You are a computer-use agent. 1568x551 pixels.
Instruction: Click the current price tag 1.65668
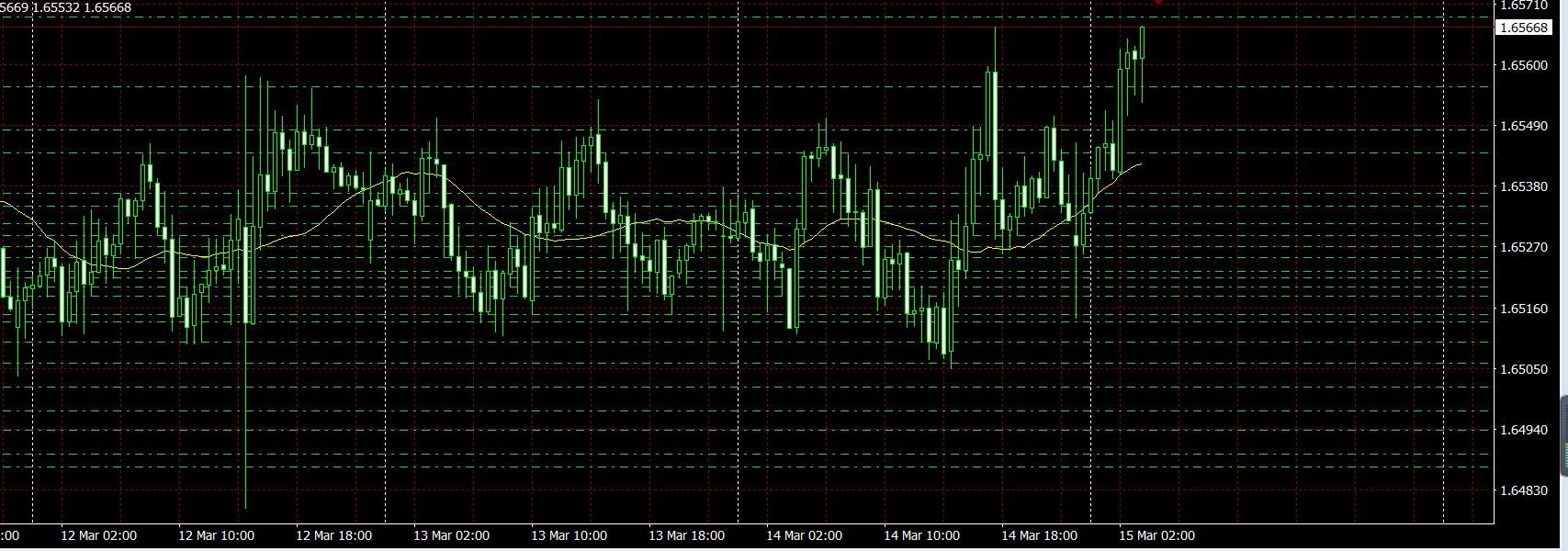coord(1524,28)
